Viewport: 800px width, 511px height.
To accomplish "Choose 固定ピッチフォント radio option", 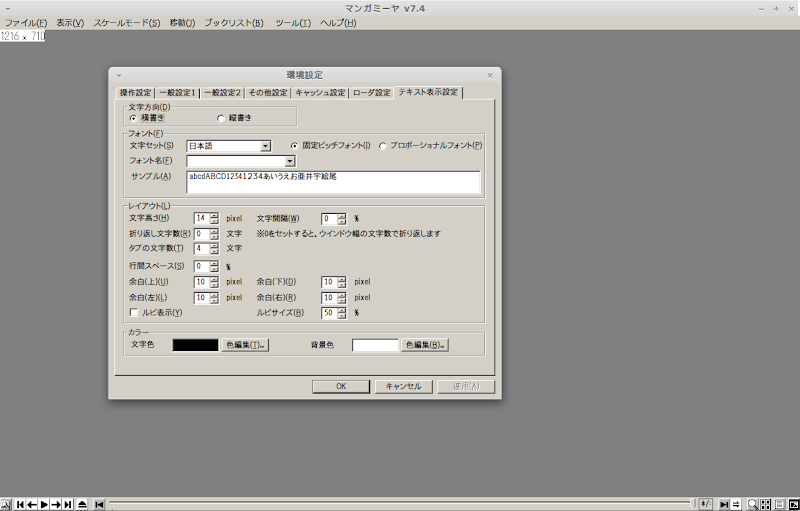I will point(294,146).
